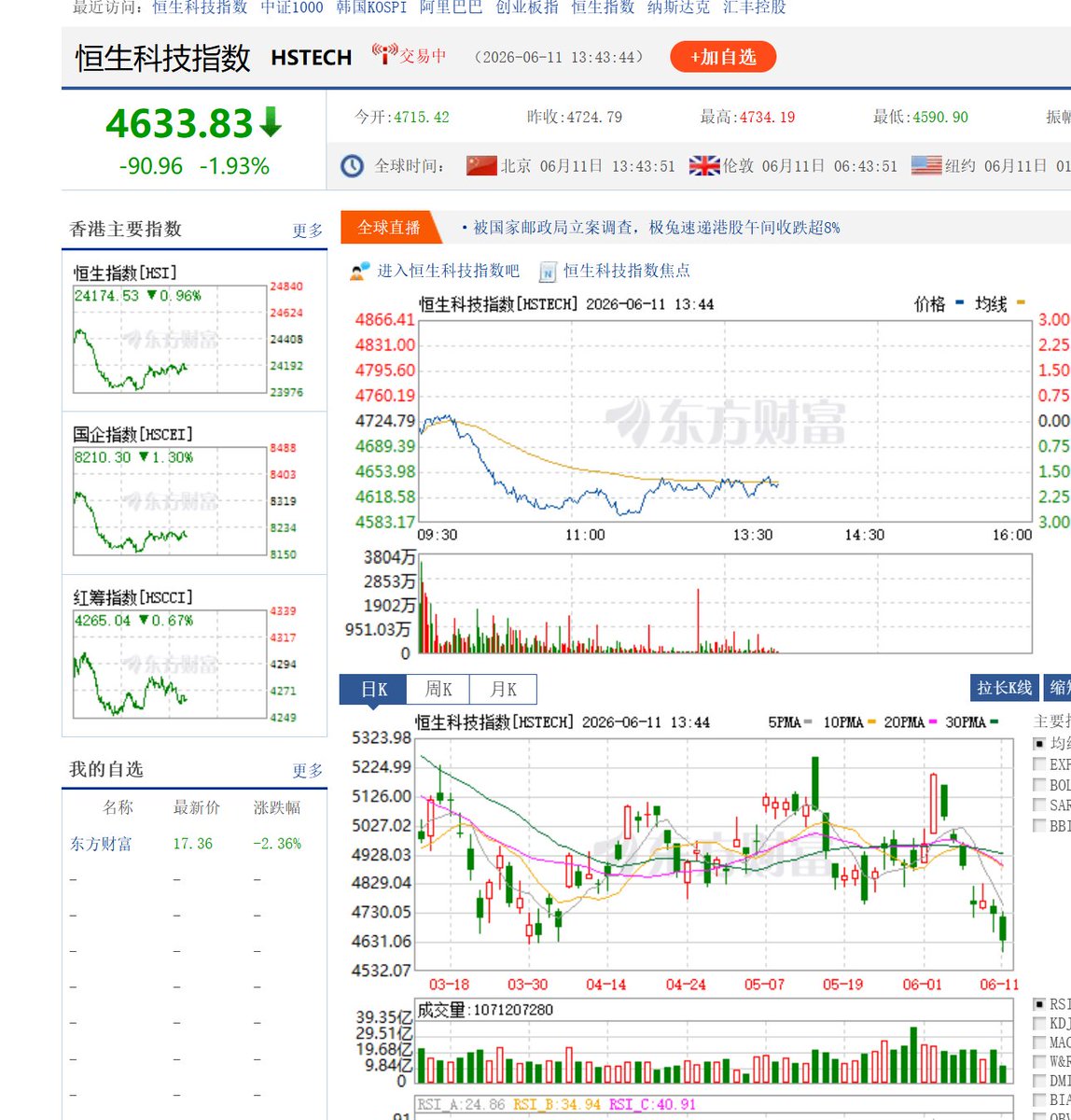Switch to the 周K chart tab

[438, 690]
